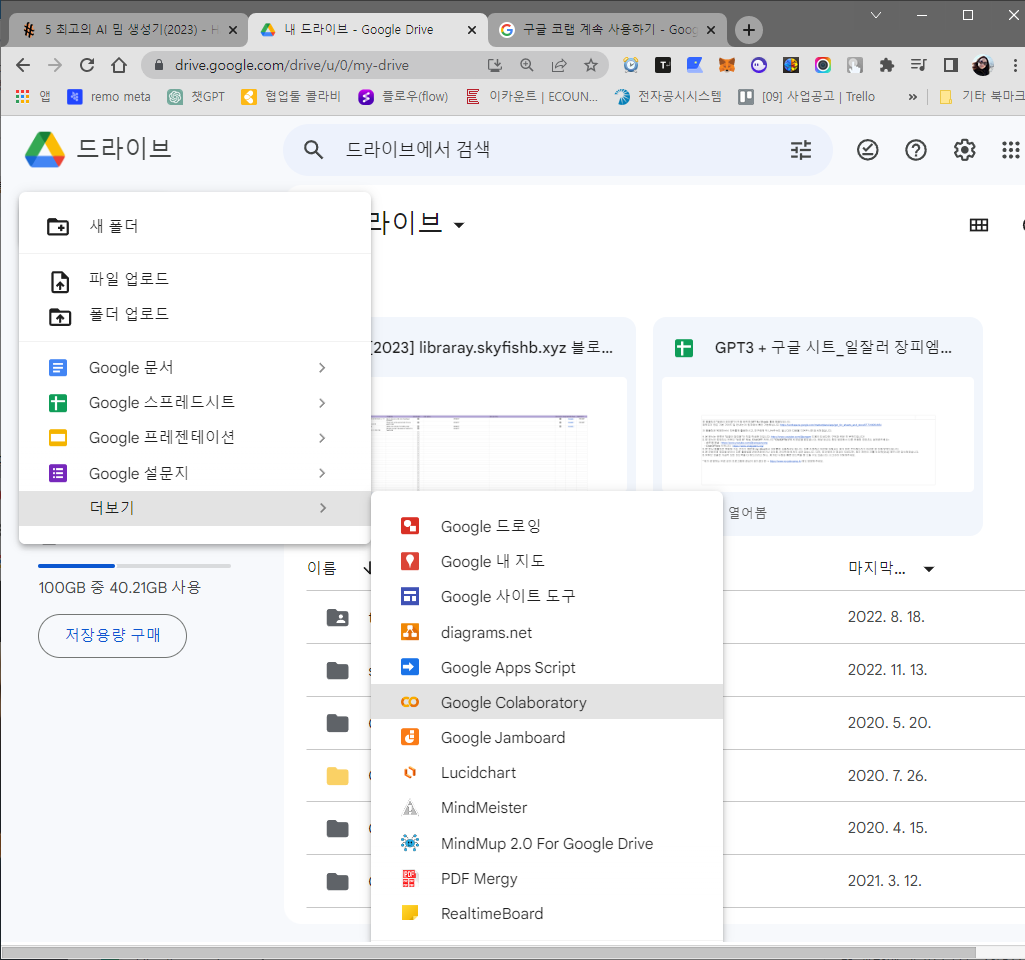
Task: Choose Google 내 지도 menu entry
Action: click(546, 561)
